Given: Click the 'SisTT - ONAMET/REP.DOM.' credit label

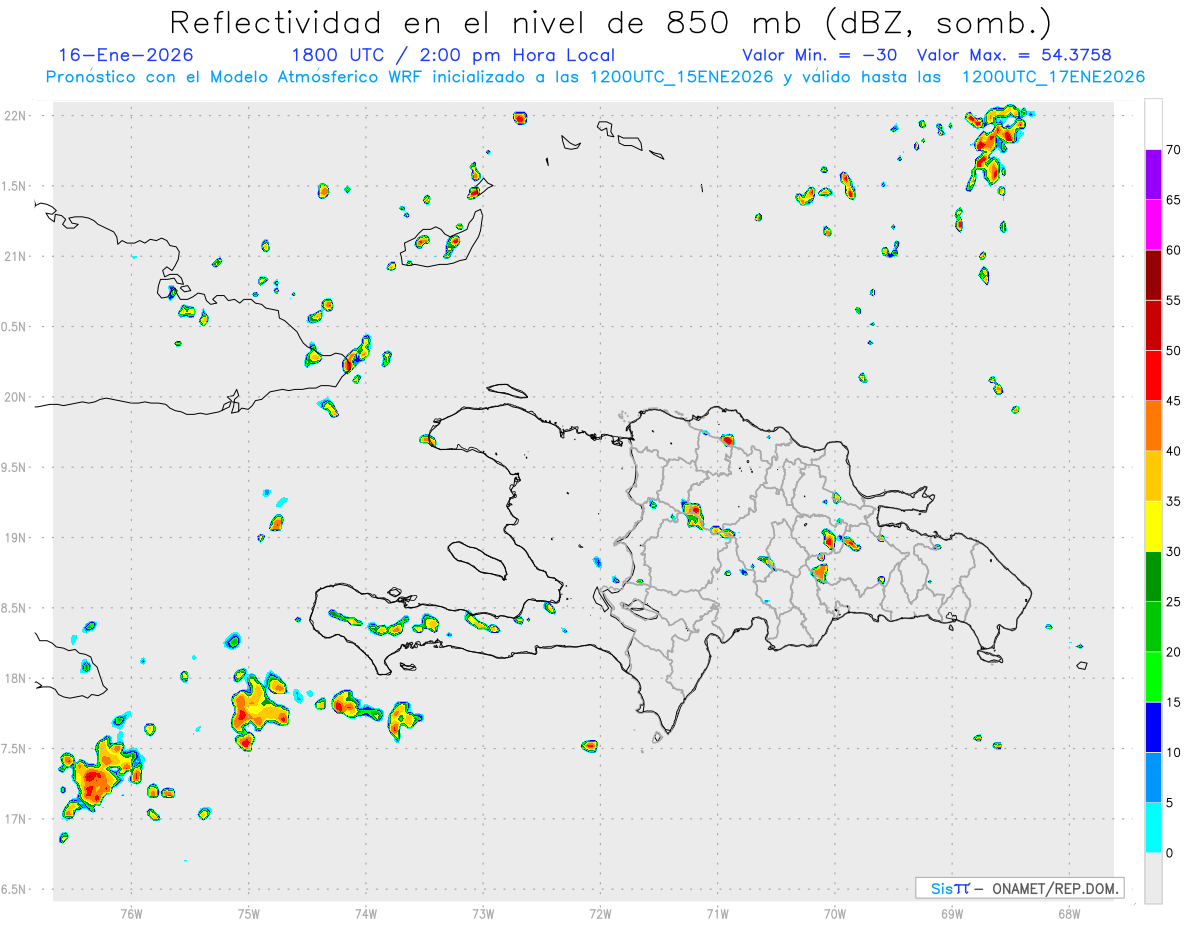Looking at the screenshot, I should pyautogui.click(x=1020, y=888).
